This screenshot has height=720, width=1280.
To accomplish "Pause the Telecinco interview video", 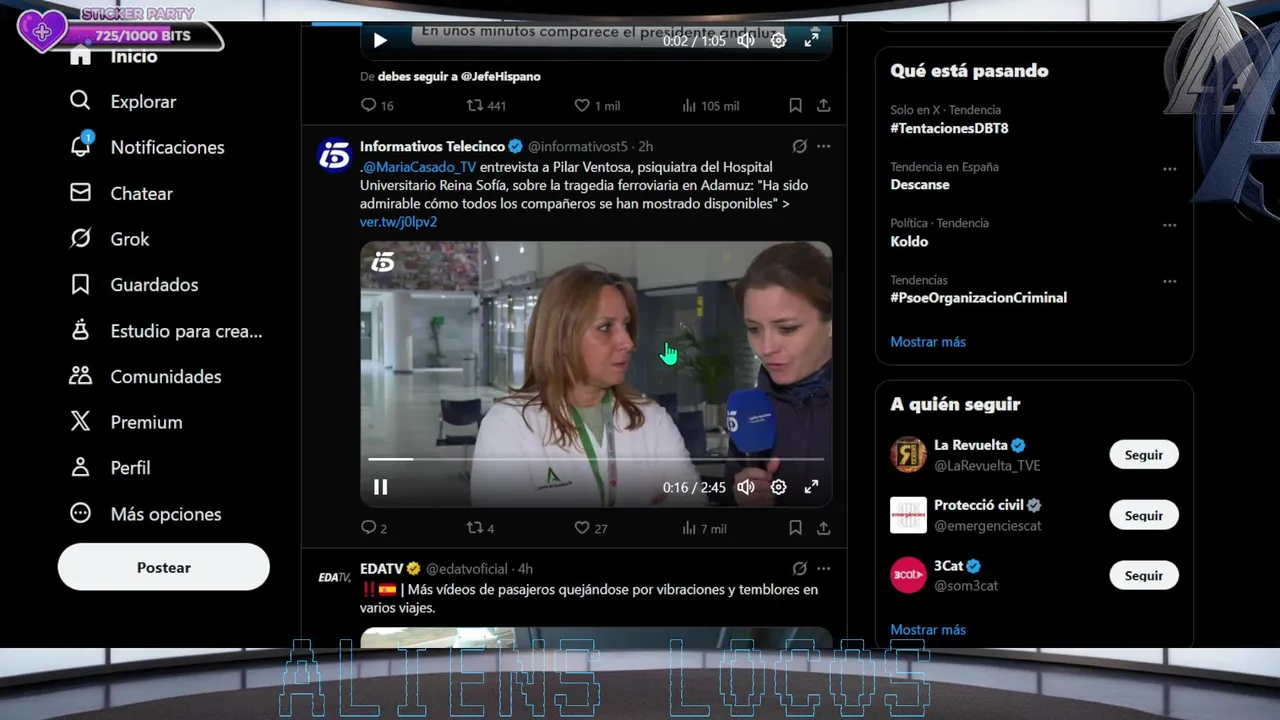I will [380, 487].
